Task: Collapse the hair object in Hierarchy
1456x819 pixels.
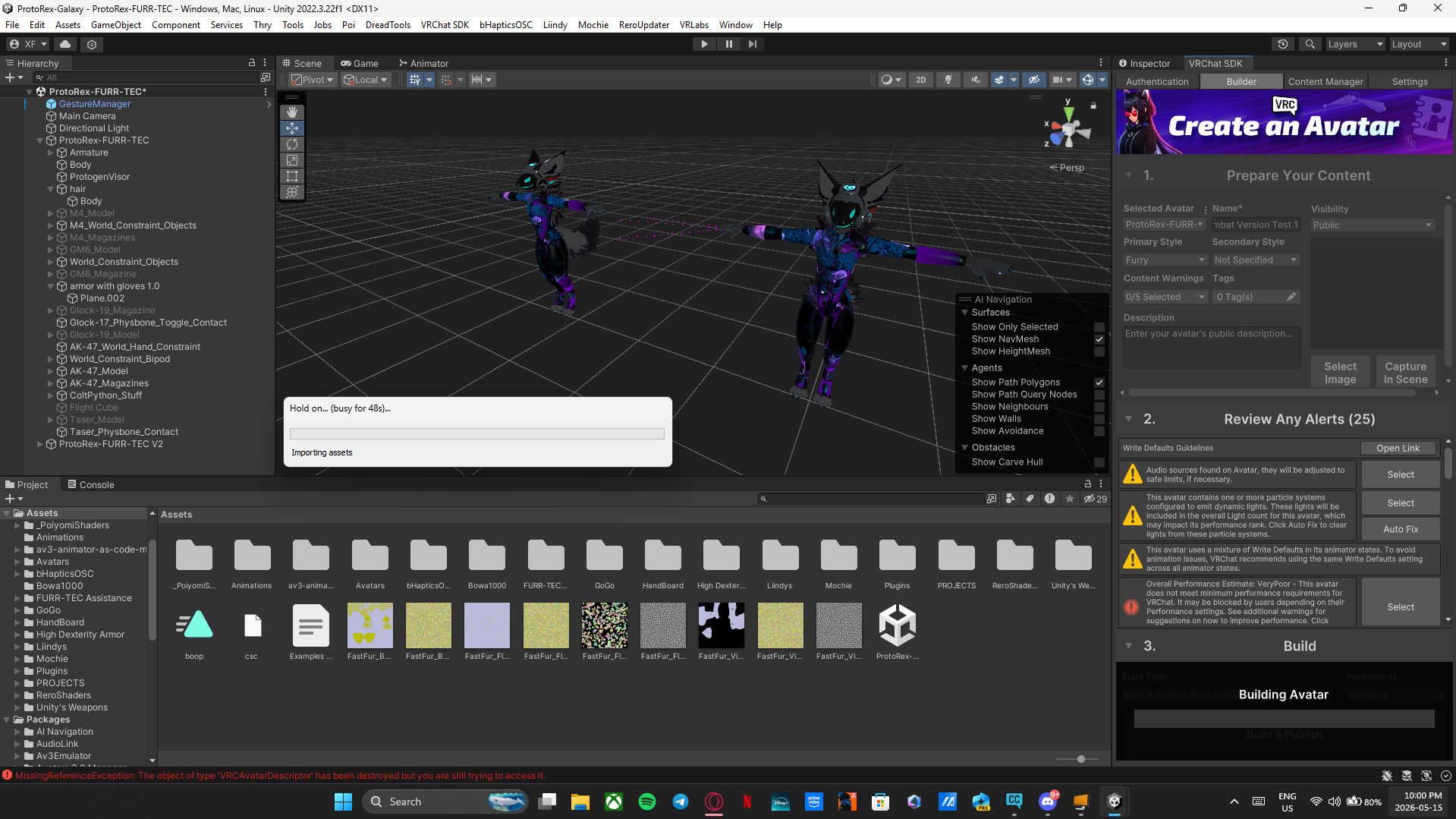Action: pos(51,189)
